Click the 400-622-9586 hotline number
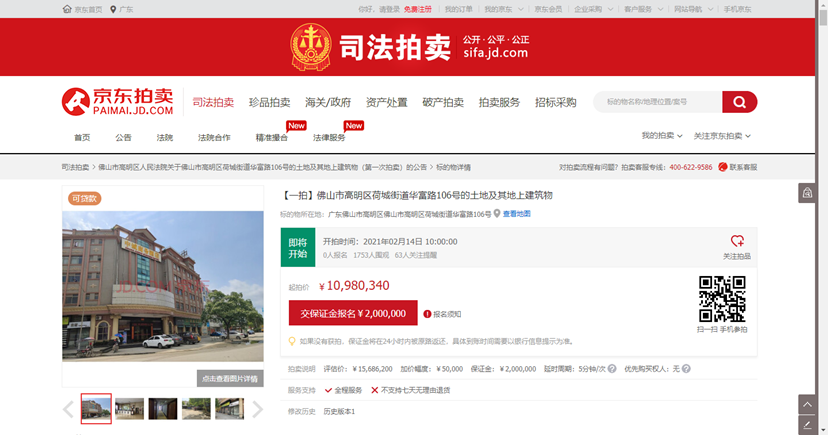 coord(691,167)
